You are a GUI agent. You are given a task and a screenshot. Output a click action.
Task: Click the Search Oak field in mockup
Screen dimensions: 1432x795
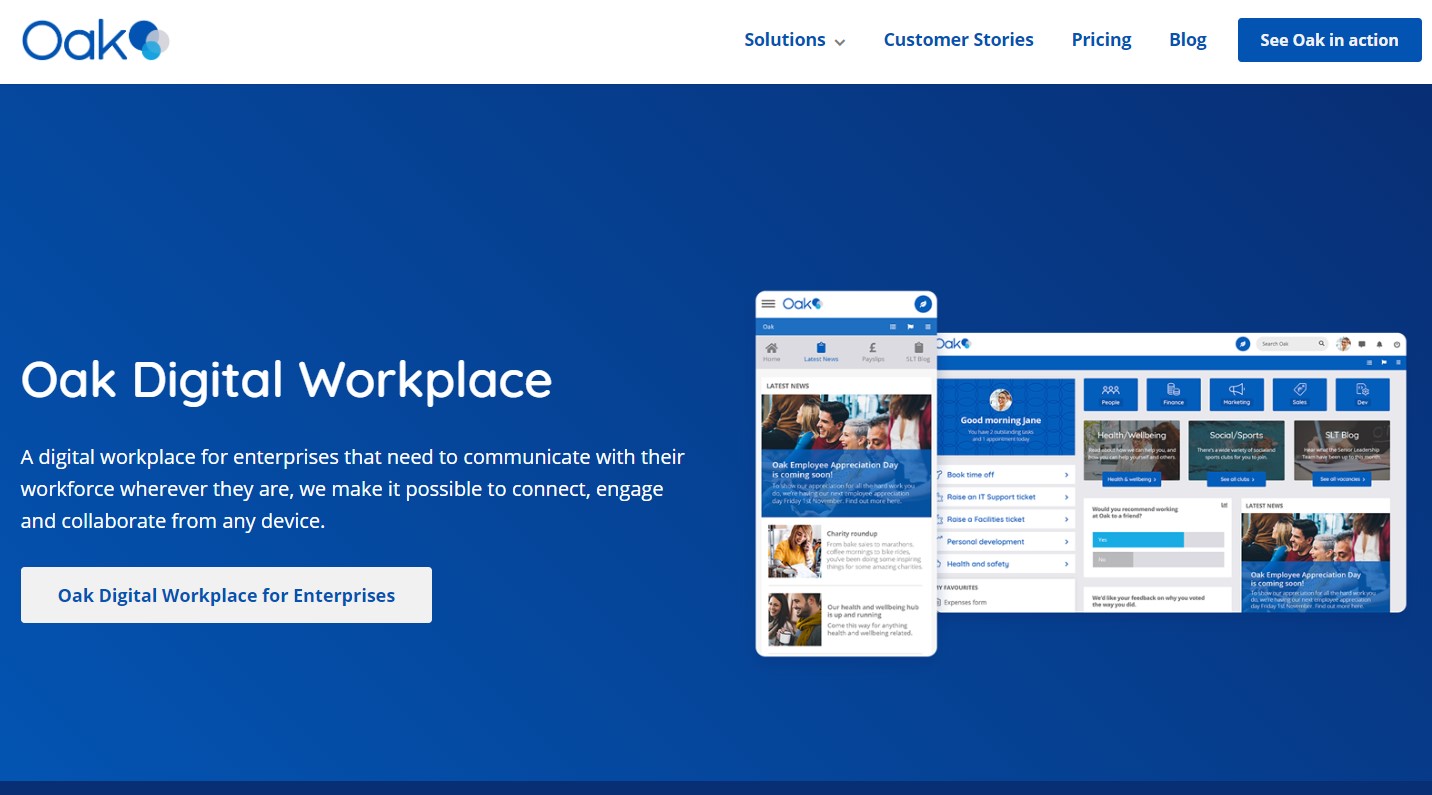pos(1291,344)
